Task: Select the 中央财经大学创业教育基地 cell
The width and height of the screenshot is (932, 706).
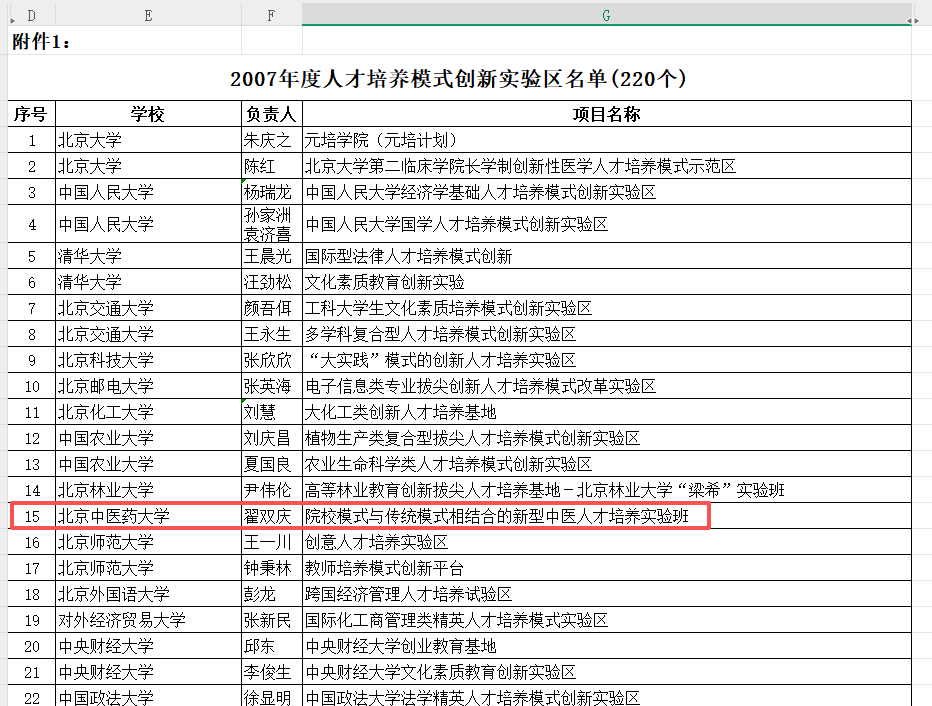Action: pyautogui.click(x=606, y=646)
